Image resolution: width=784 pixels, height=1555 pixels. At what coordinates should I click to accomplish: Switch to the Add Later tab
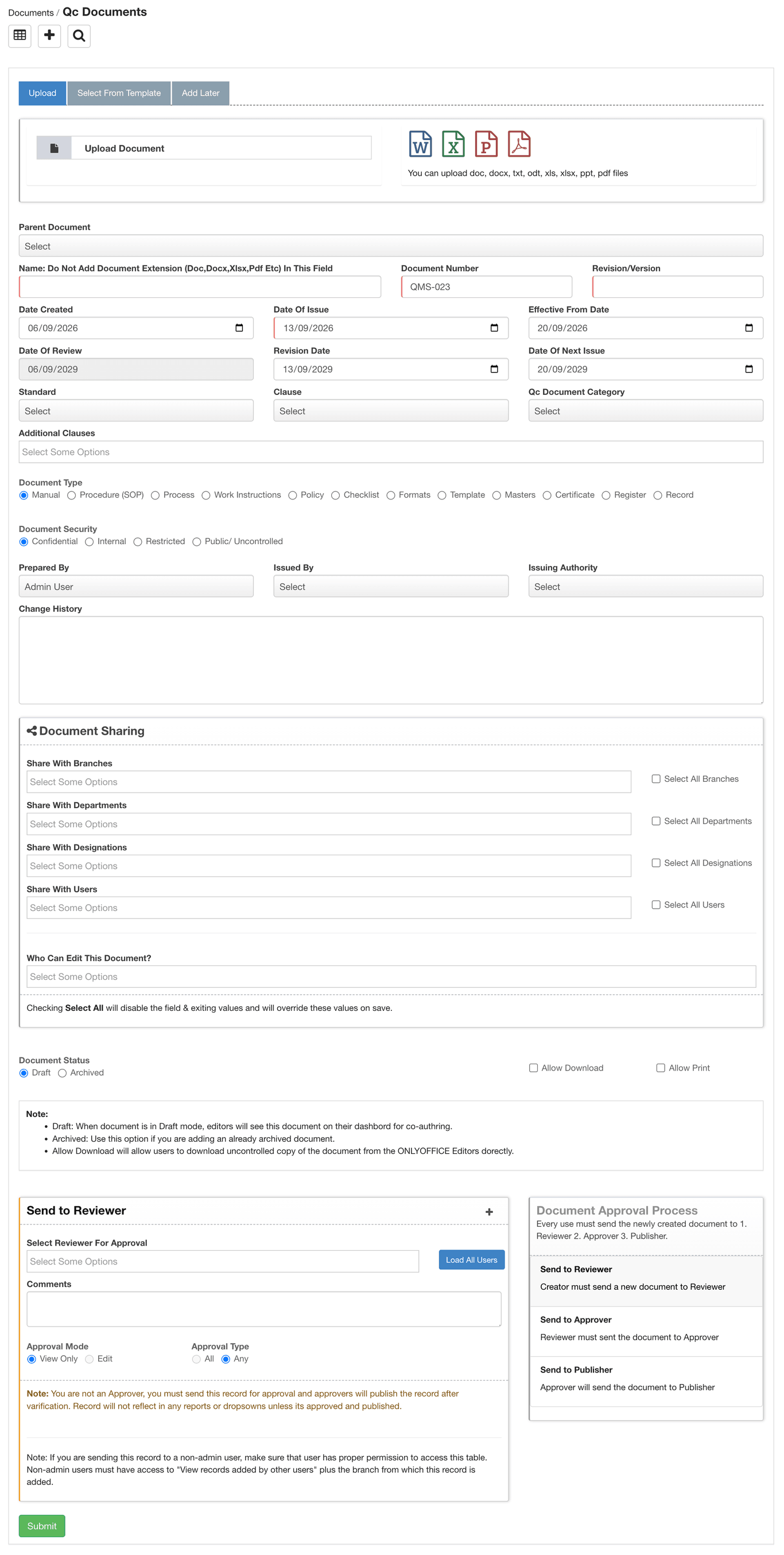point(200,94)
